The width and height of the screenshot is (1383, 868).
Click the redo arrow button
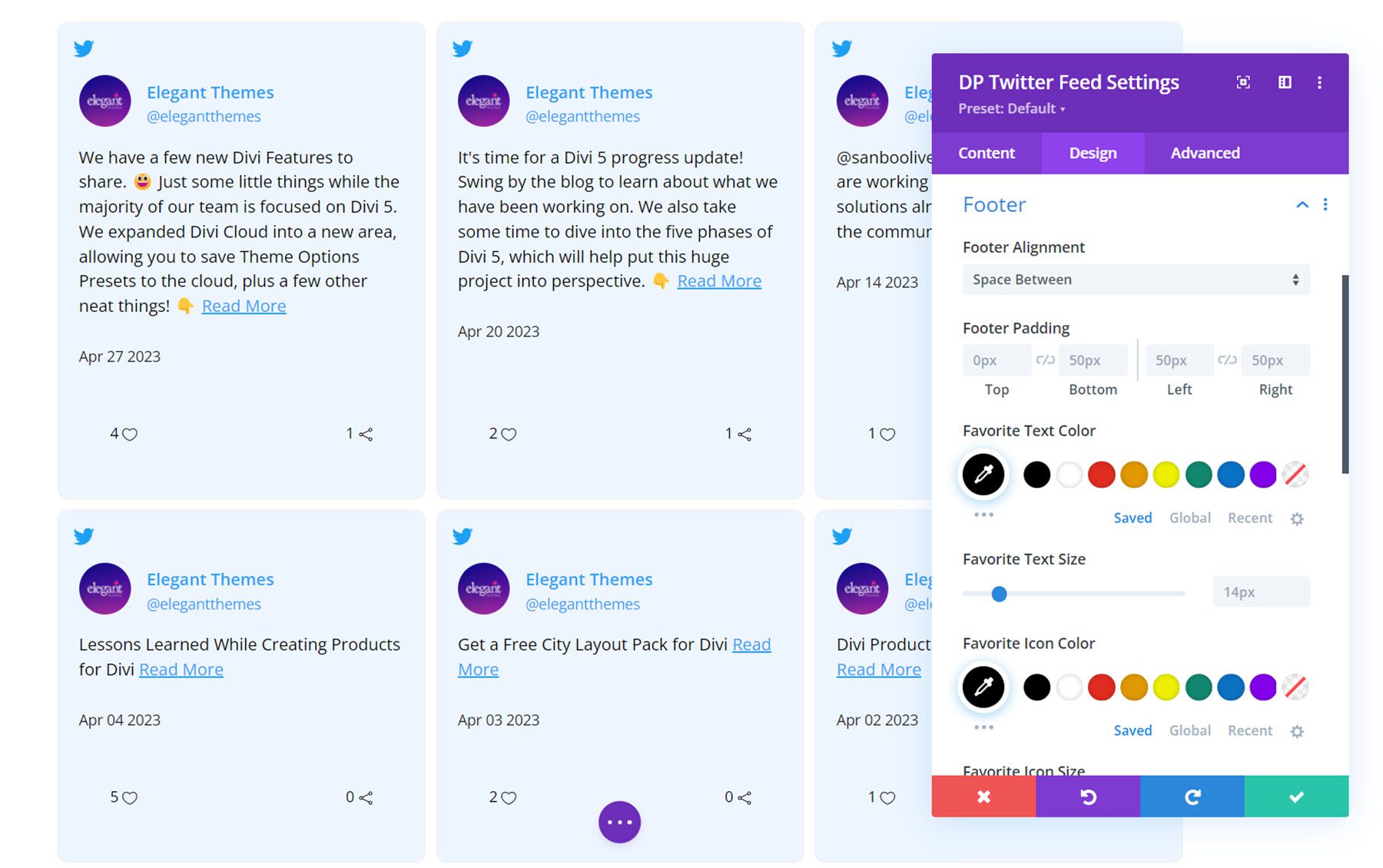point(1192,797)
